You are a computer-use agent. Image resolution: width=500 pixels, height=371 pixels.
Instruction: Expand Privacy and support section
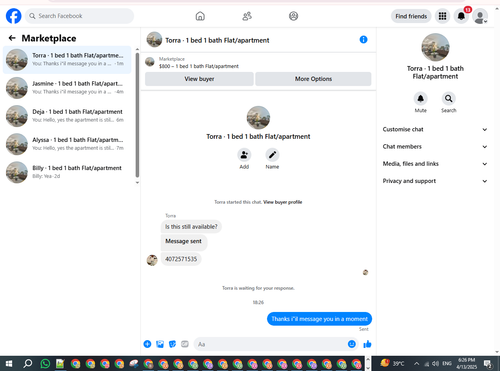435,181
